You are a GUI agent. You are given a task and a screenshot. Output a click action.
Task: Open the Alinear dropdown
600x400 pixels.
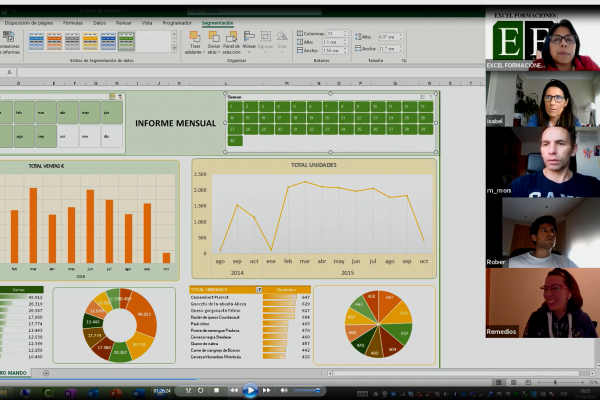248,39
